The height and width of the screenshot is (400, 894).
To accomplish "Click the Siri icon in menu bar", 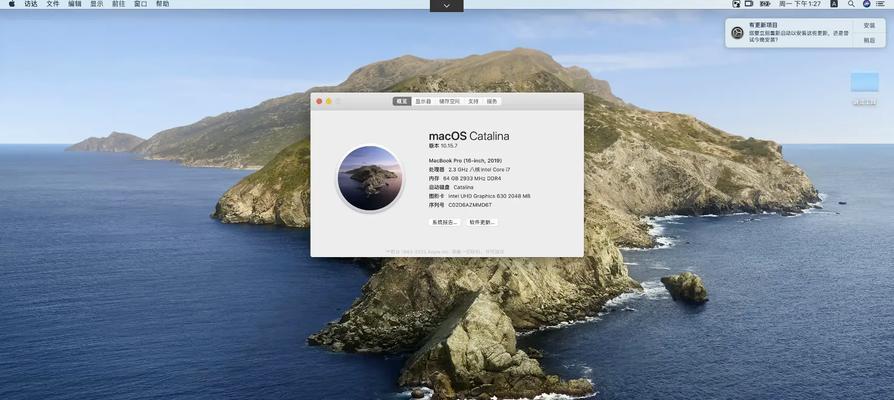I will coord(867,3).
